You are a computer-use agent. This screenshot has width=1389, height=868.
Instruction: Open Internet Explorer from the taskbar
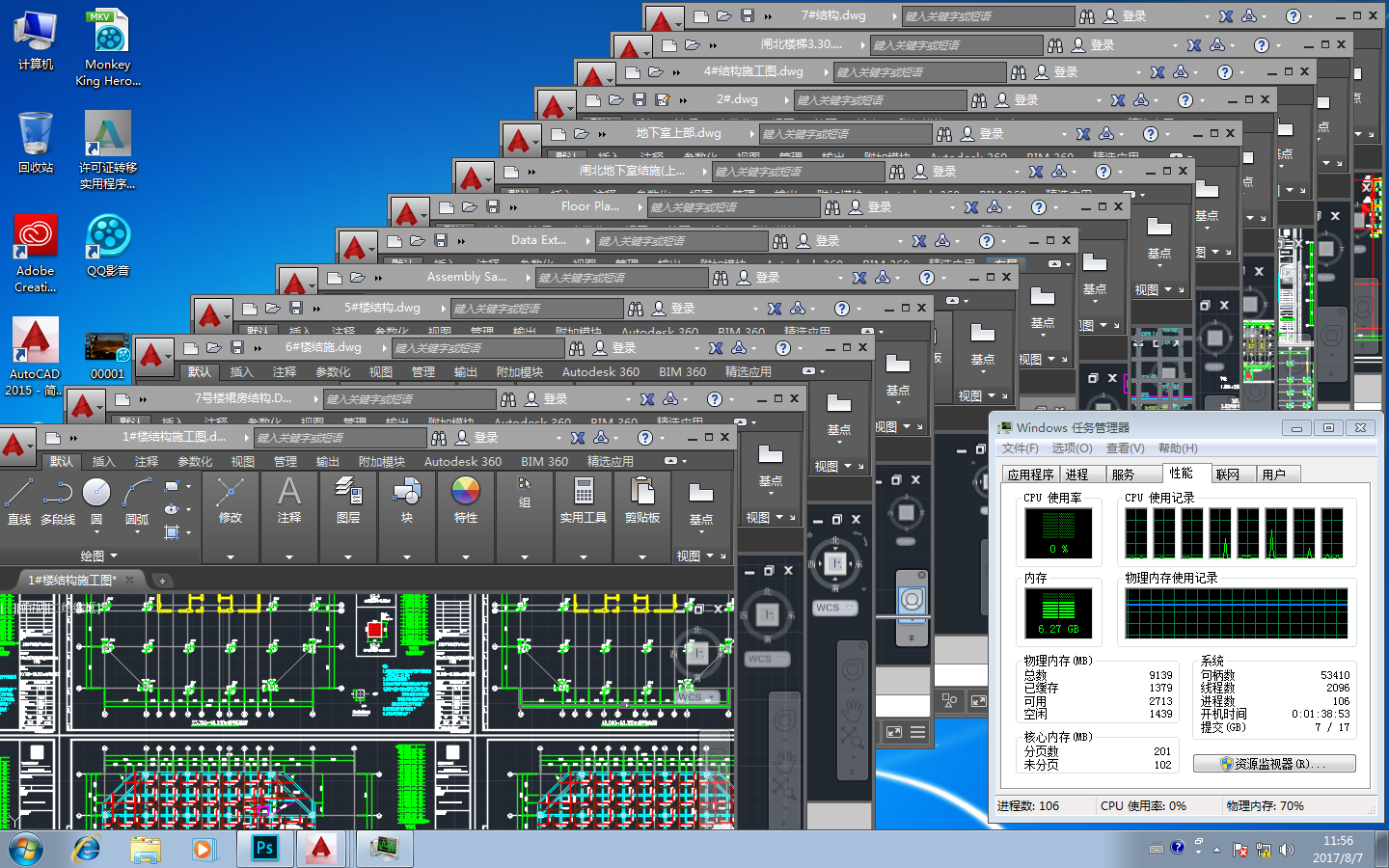pyautogui.click(x=87, y=849)
